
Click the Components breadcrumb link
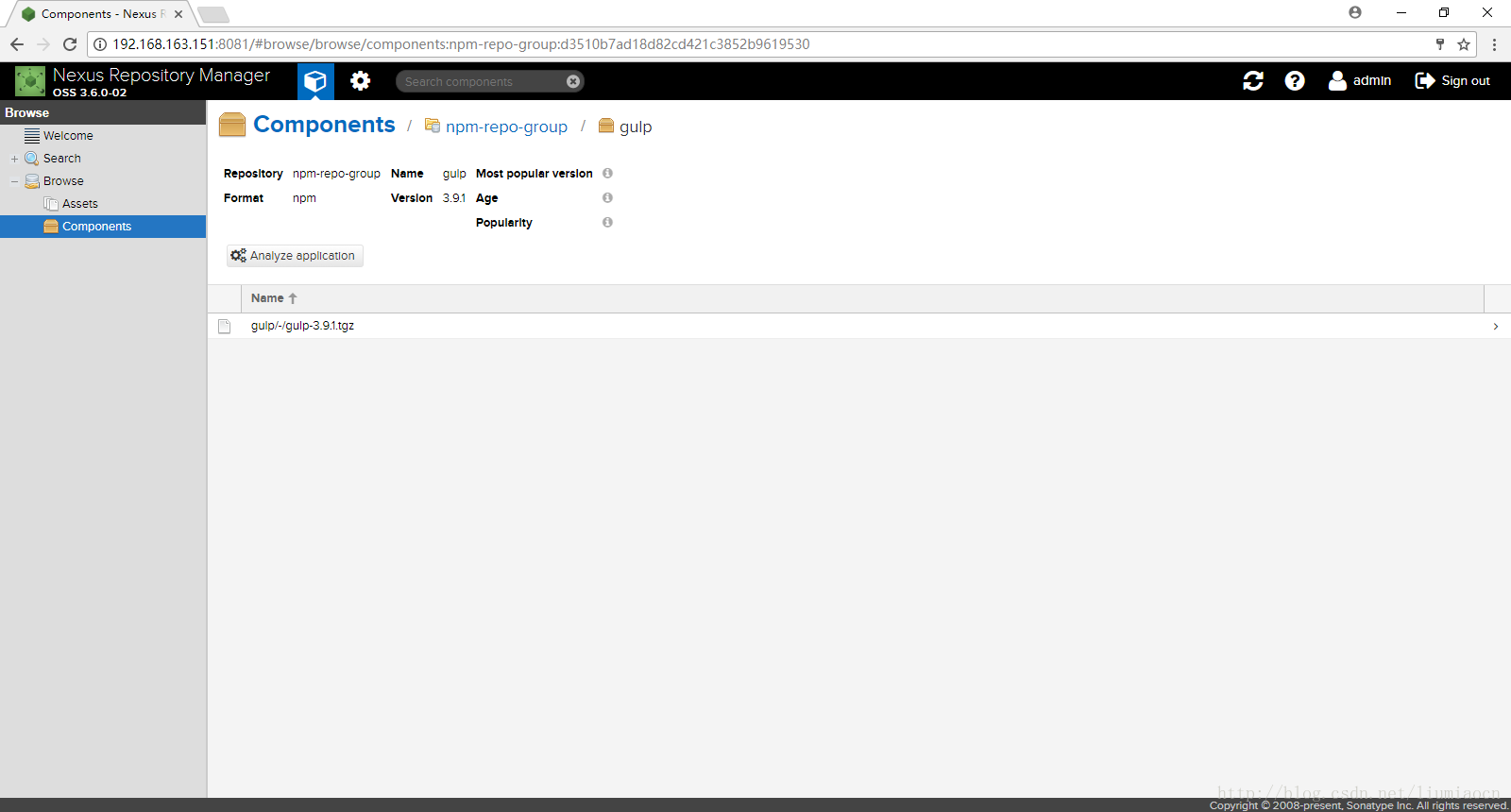tap(324, 125)
